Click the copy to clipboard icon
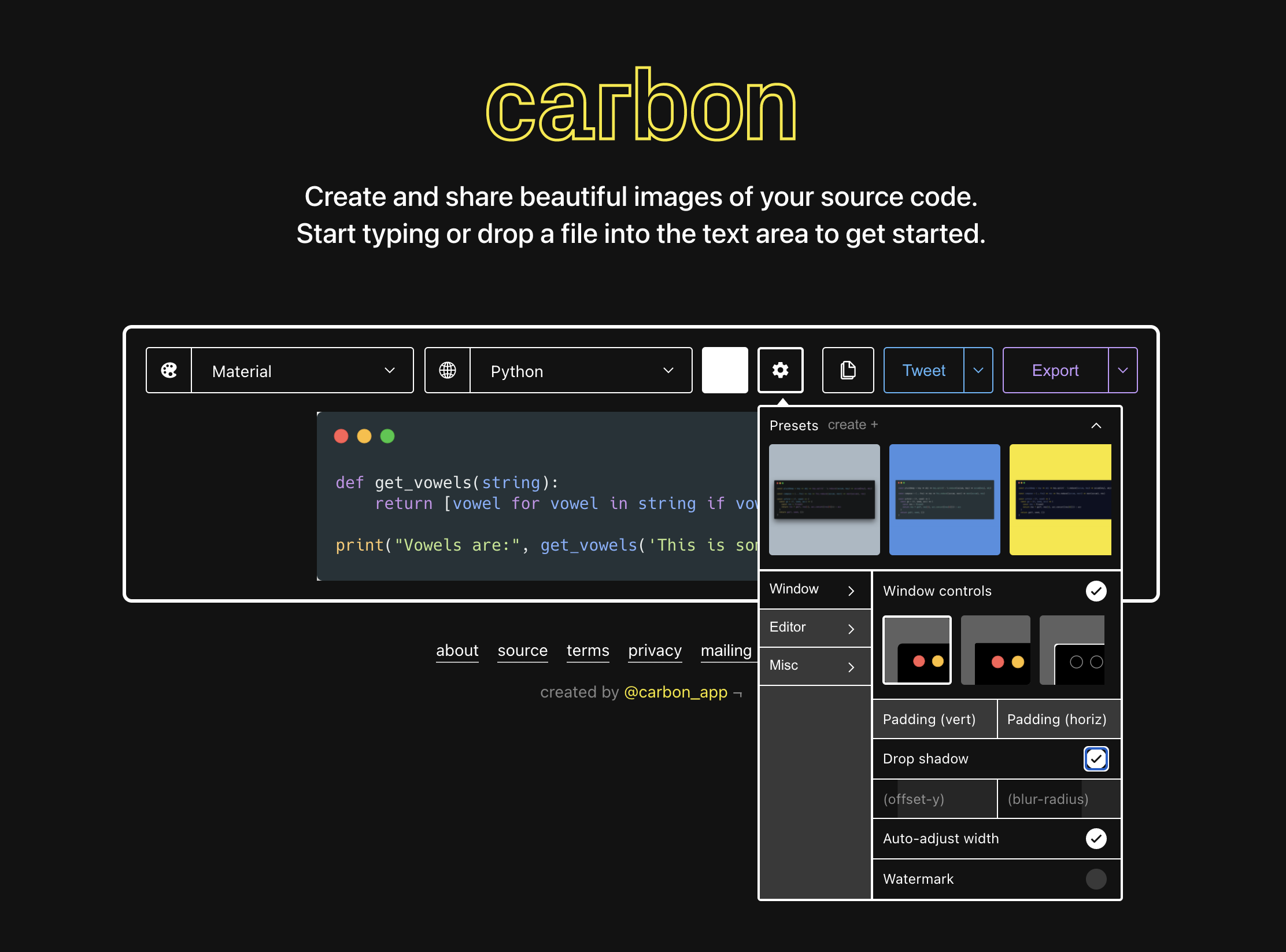Viewport: 1286px width, 952px height. [848, 370]
